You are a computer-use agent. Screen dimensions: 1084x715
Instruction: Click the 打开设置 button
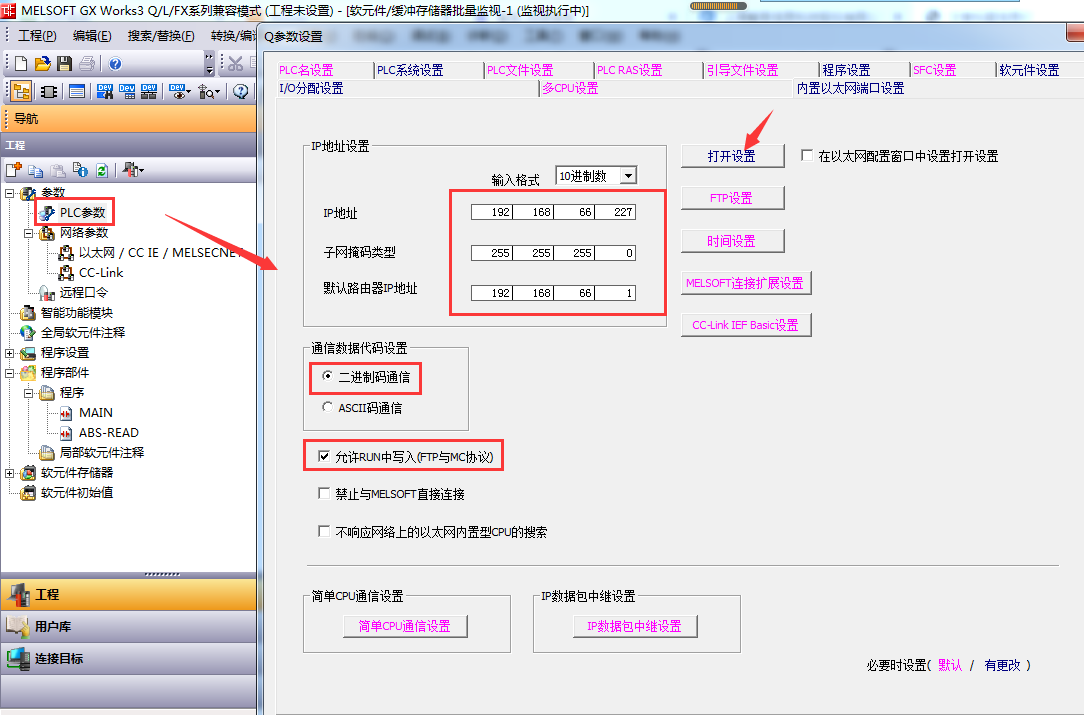[x=732, y=156]
